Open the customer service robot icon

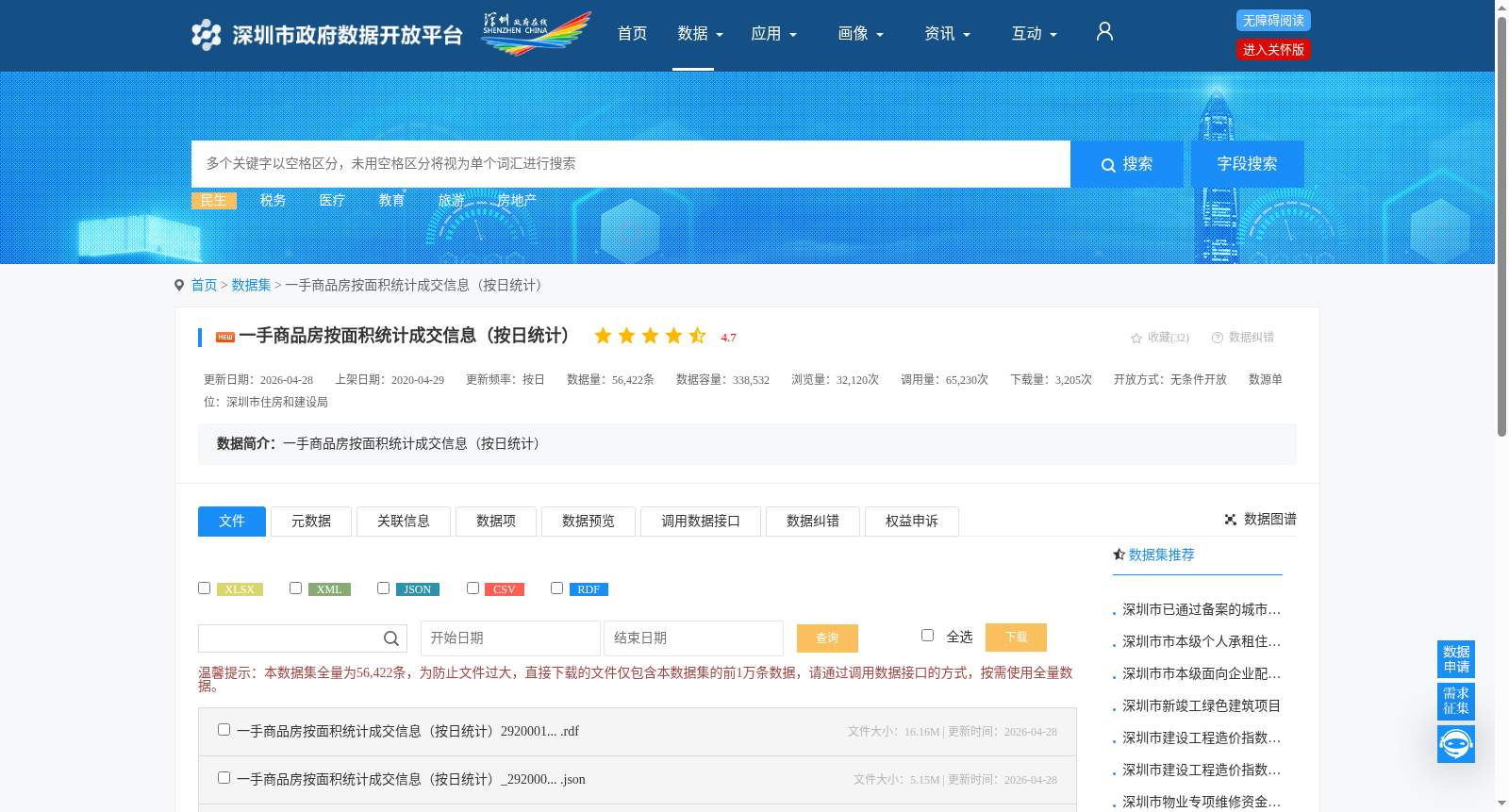pyautogui.click(x=1456, y=744)
